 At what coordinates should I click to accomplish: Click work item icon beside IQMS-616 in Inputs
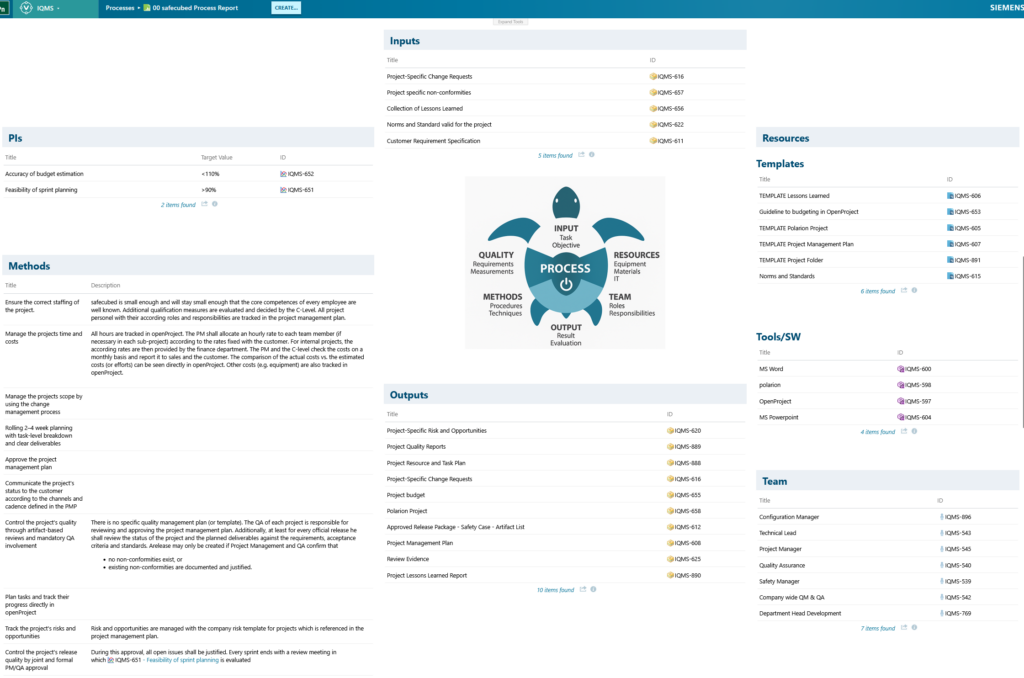coord(653,76)
